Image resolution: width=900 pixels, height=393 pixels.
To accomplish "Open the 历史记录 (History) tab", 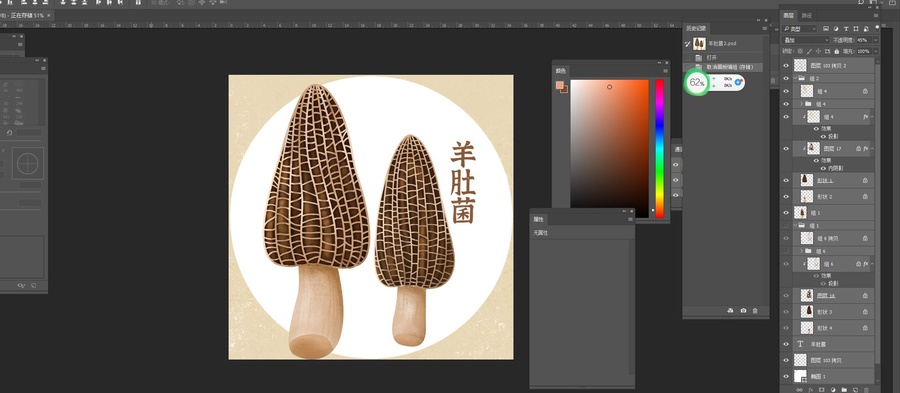I will [x=696, y=28].
